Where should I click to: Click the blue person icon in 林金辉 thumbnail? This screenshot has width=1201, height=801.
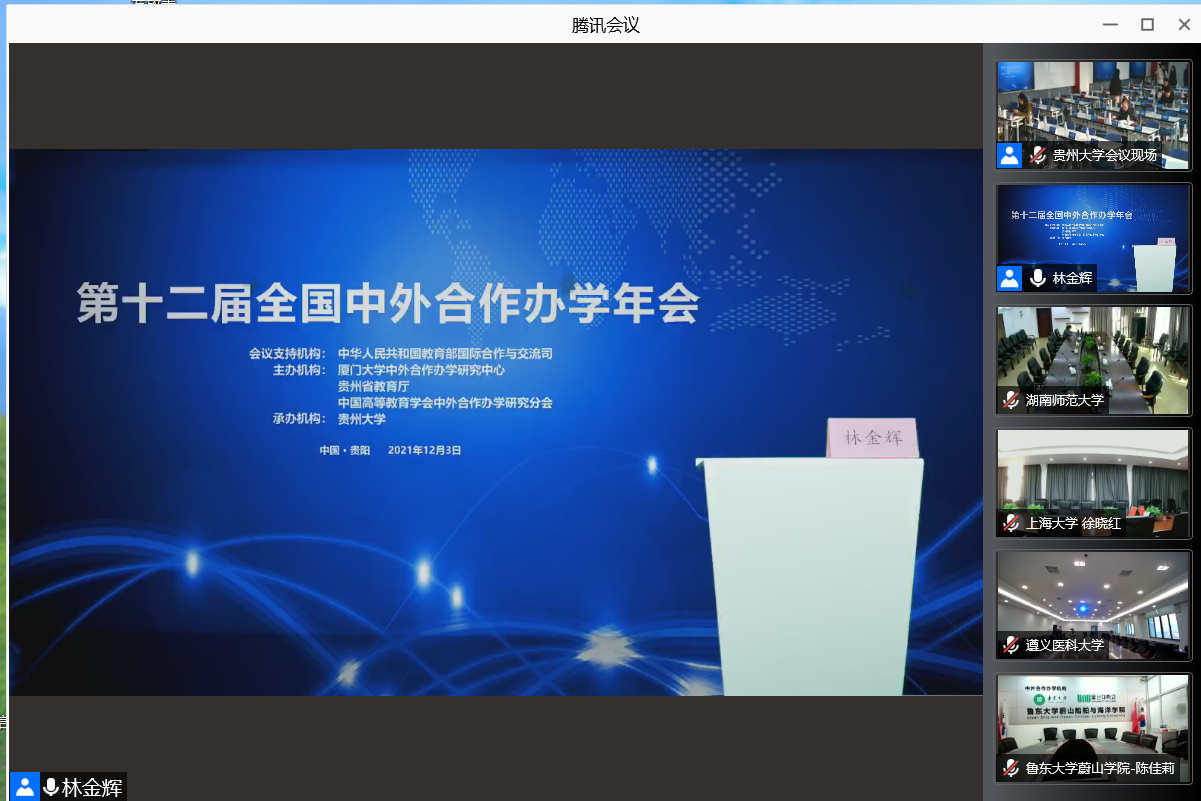click(x=1010, y=278)
